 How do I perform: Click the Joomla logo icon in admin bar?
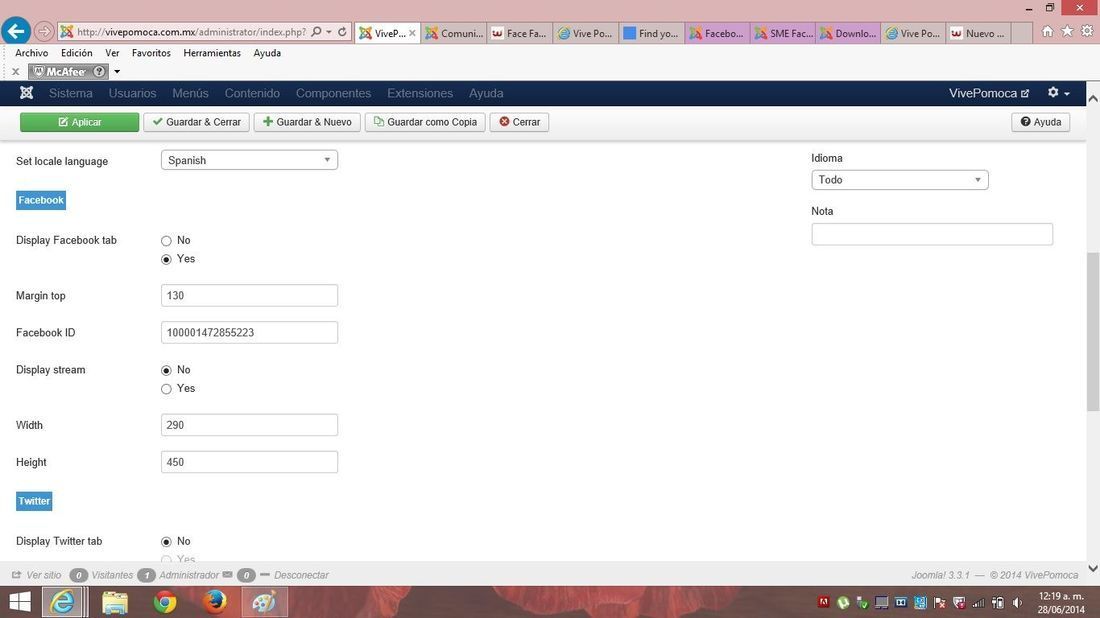pos(27,93)
